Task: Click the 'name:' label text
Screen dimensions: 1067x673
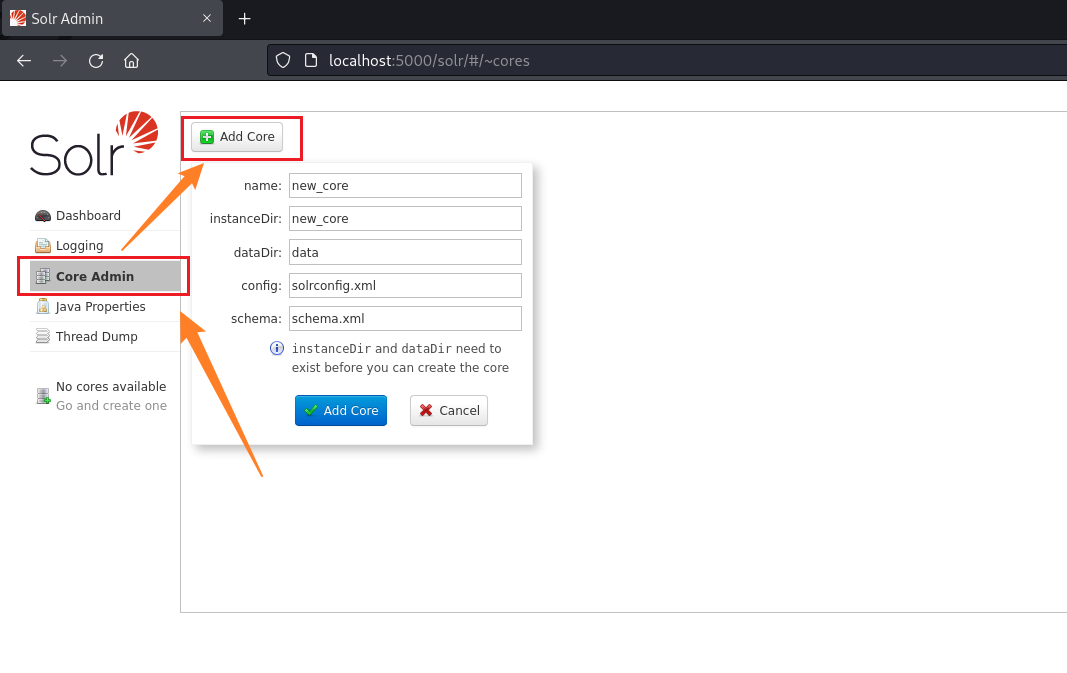Action: click(x=263, y=186)
